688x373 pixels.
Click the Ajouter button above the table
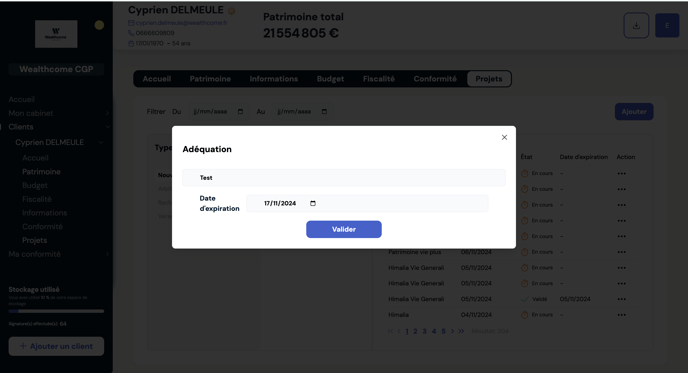634,111
